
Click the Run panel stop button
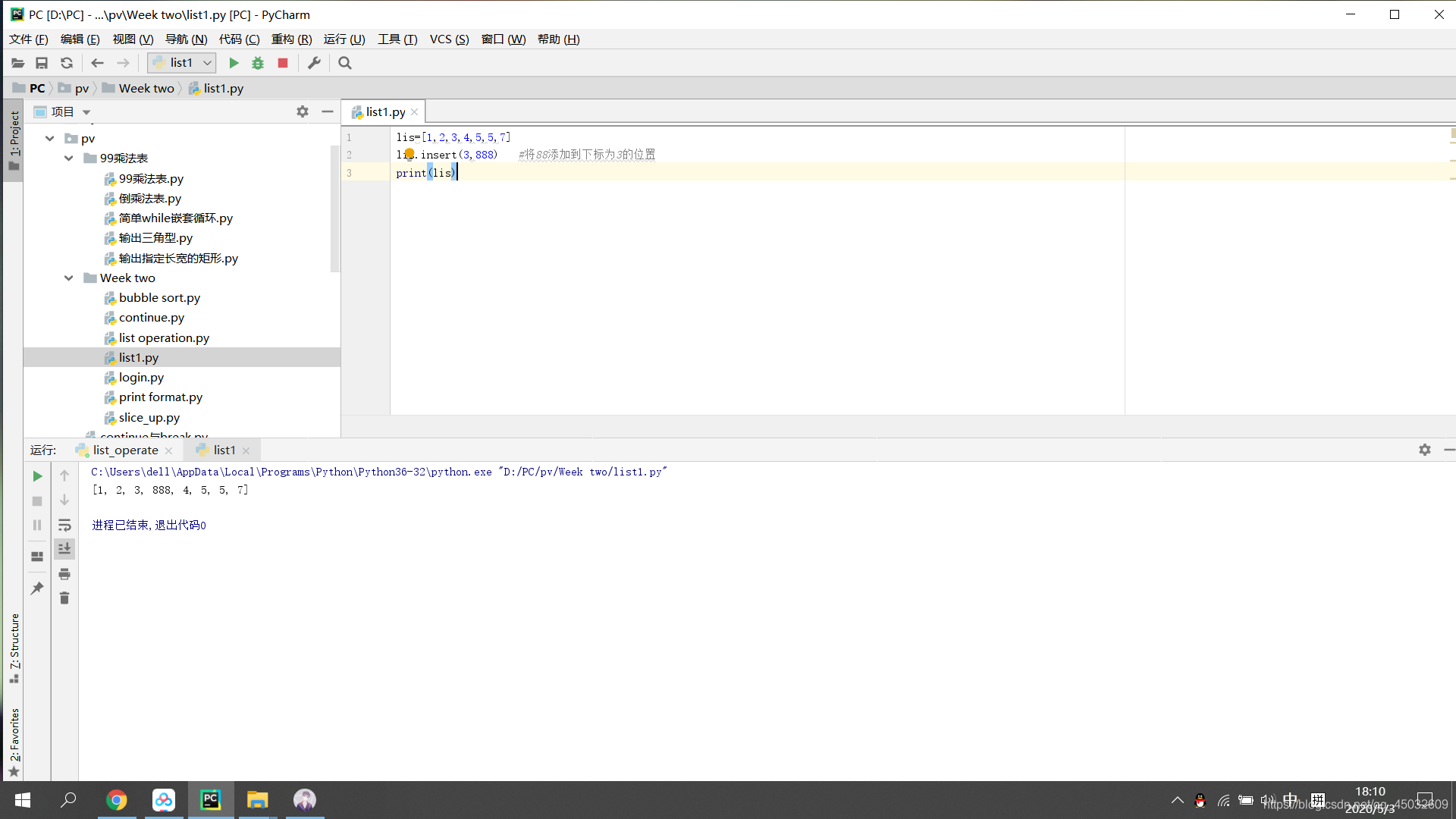(37, 501)
